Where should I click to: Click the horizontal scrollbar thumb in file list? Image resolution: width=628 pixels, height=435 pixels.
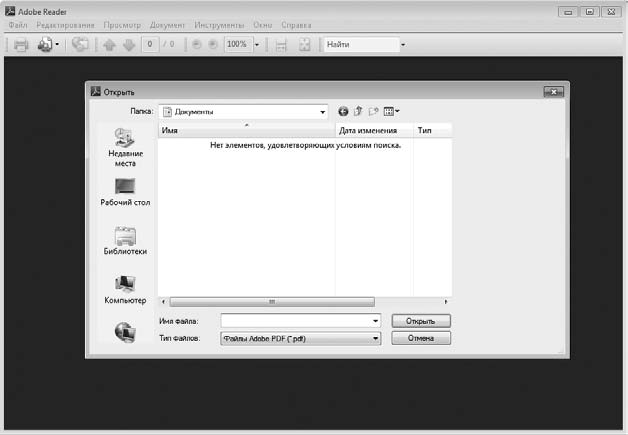[272, 302]
